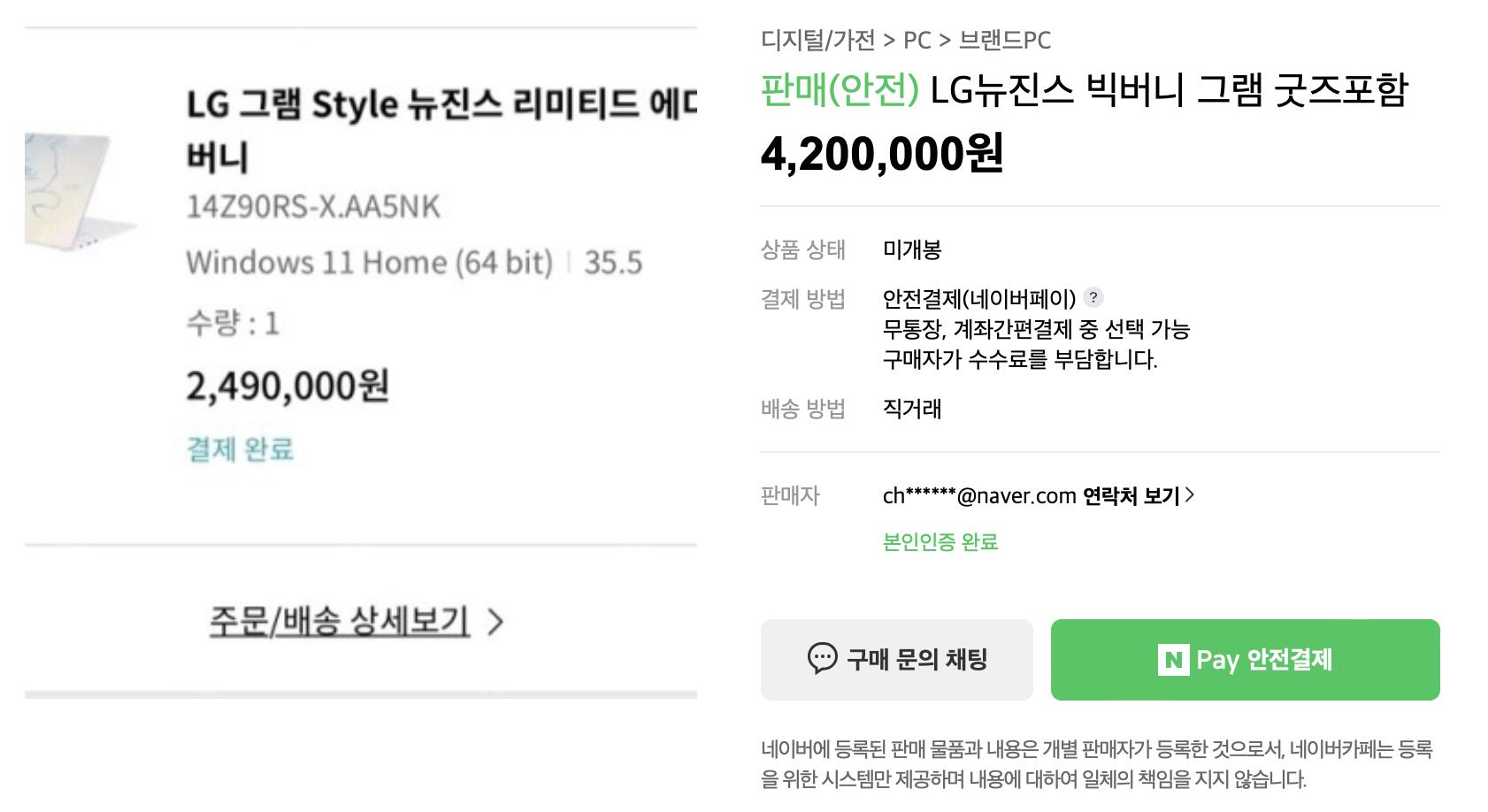Click the green 판매(안전) label
1488x812 pixels.
tap(840, 90)
